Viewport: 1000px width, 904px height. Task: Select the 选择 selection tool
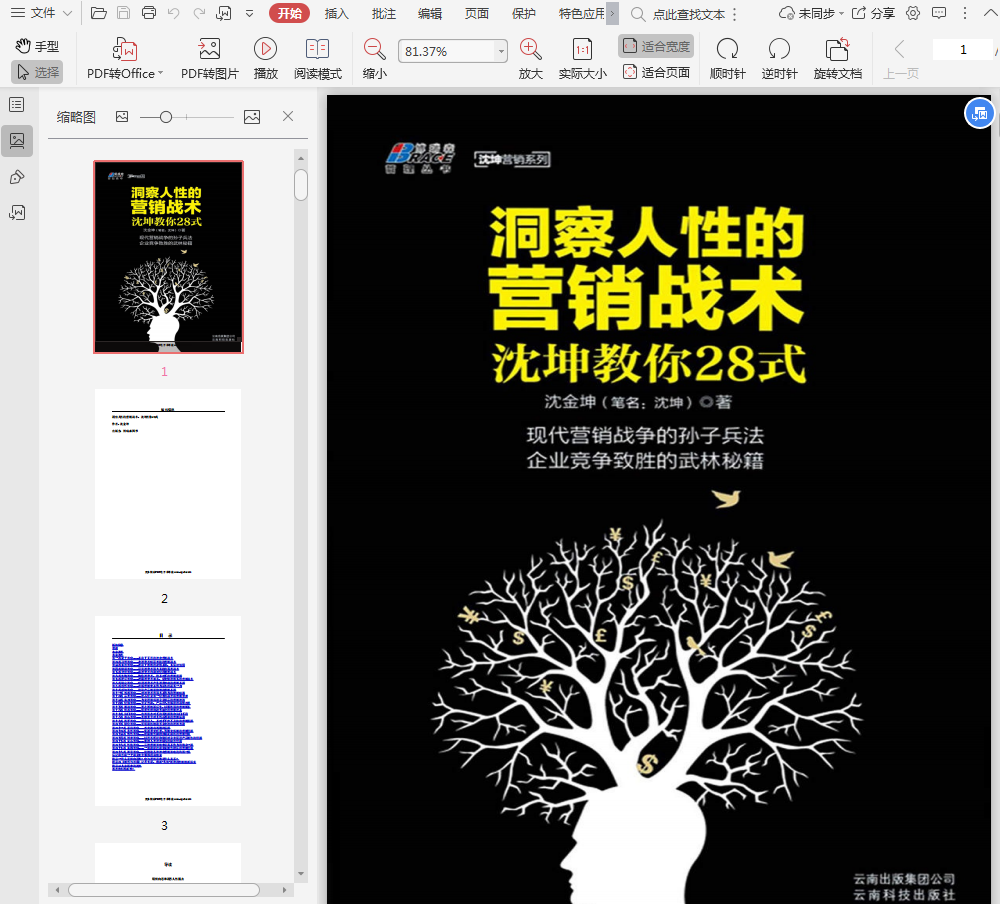[37, 72]
